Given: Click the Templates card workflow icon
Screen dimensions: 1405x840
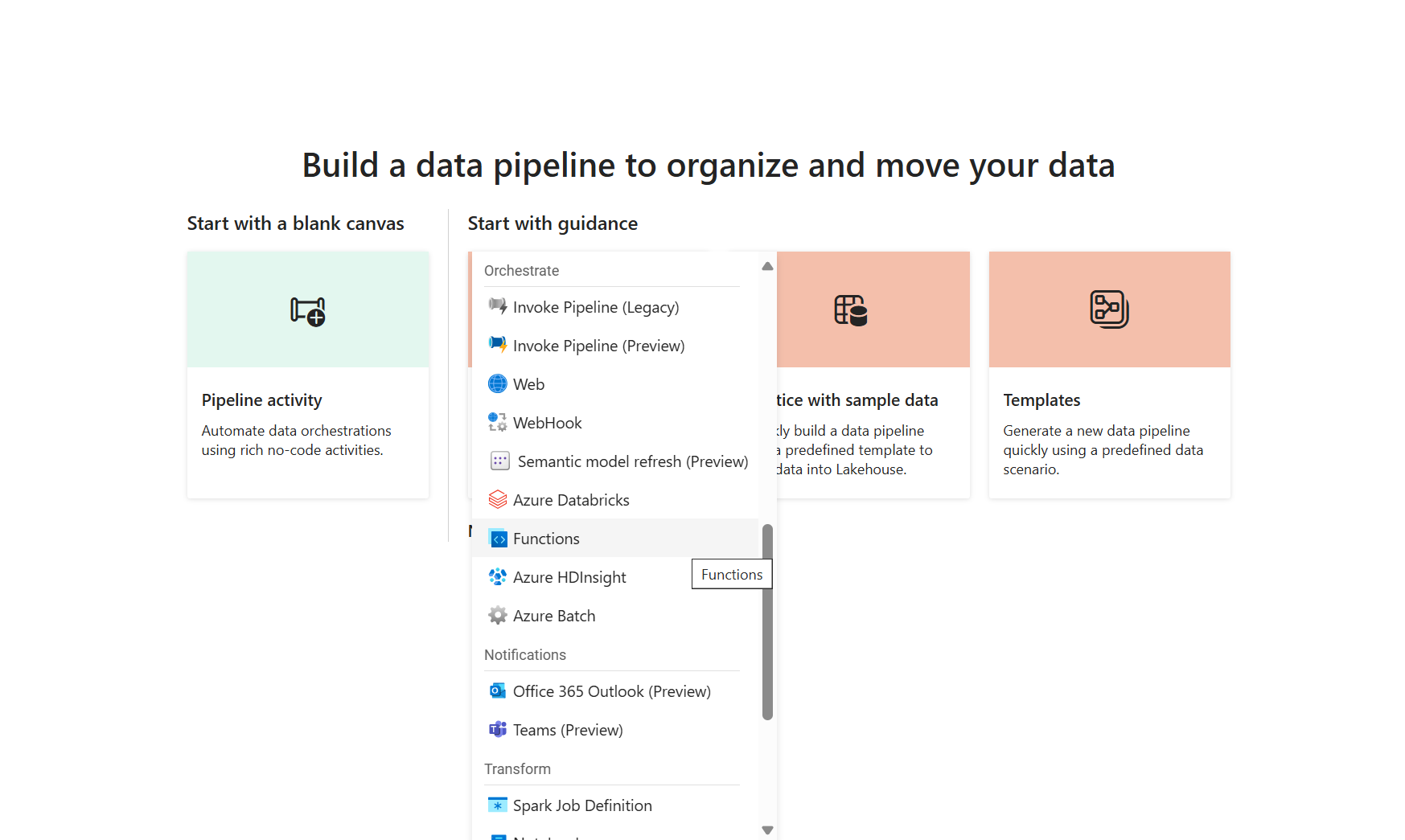Looking at the screenshot, I should [x=1109, y=309].
